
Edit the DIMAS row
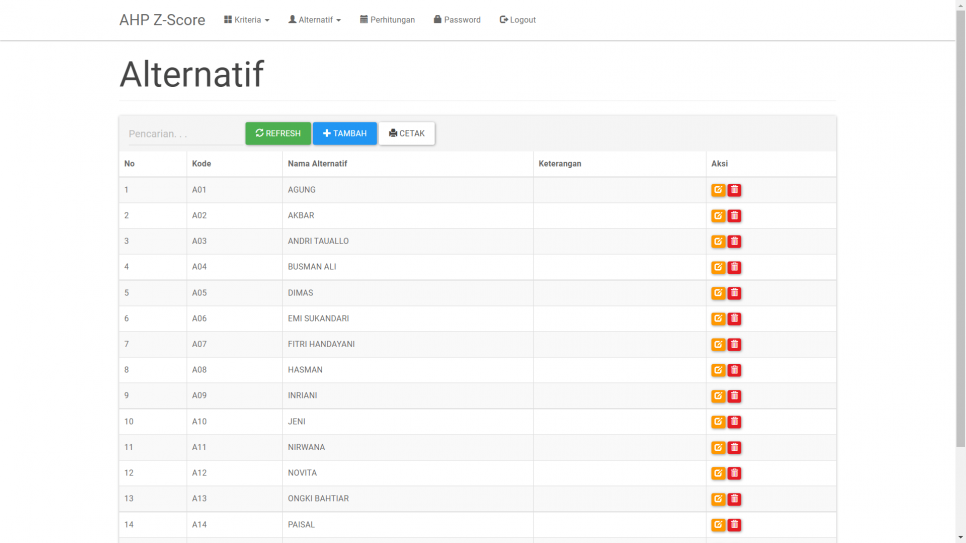point(718,293)
